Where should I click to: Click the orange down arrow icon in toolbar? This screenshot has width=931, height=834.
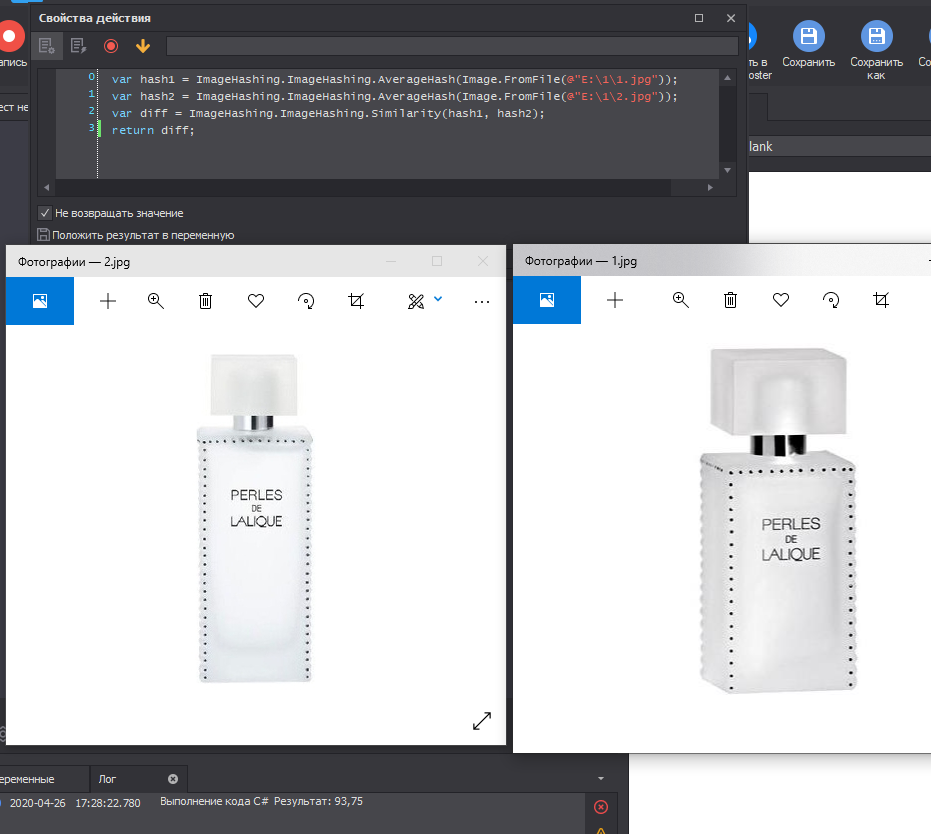[x=142, y=46]
